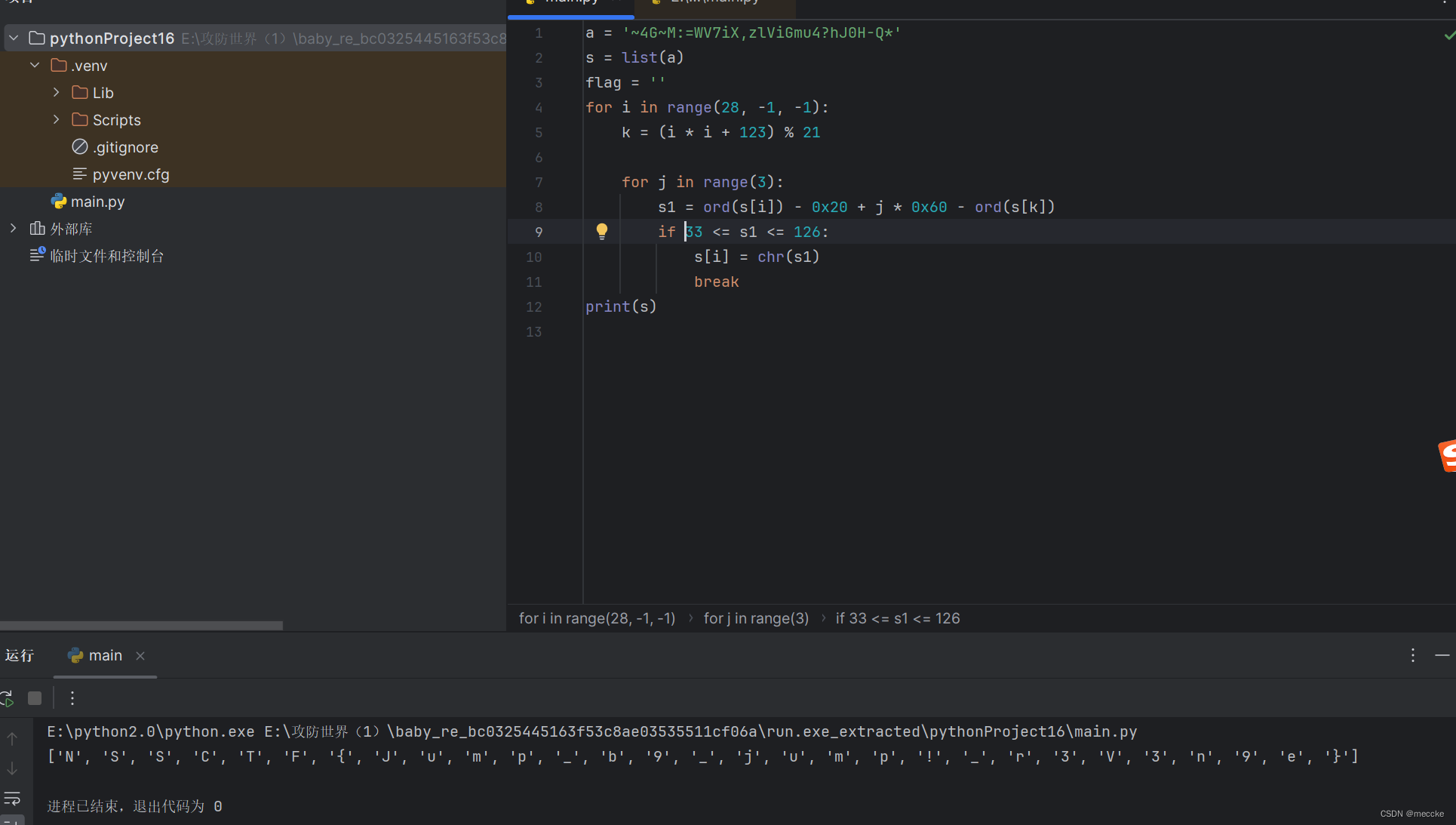Viewport: 1456px width, 825px height.
Task: Expand the Lib folder
Action: click(57, 93)
